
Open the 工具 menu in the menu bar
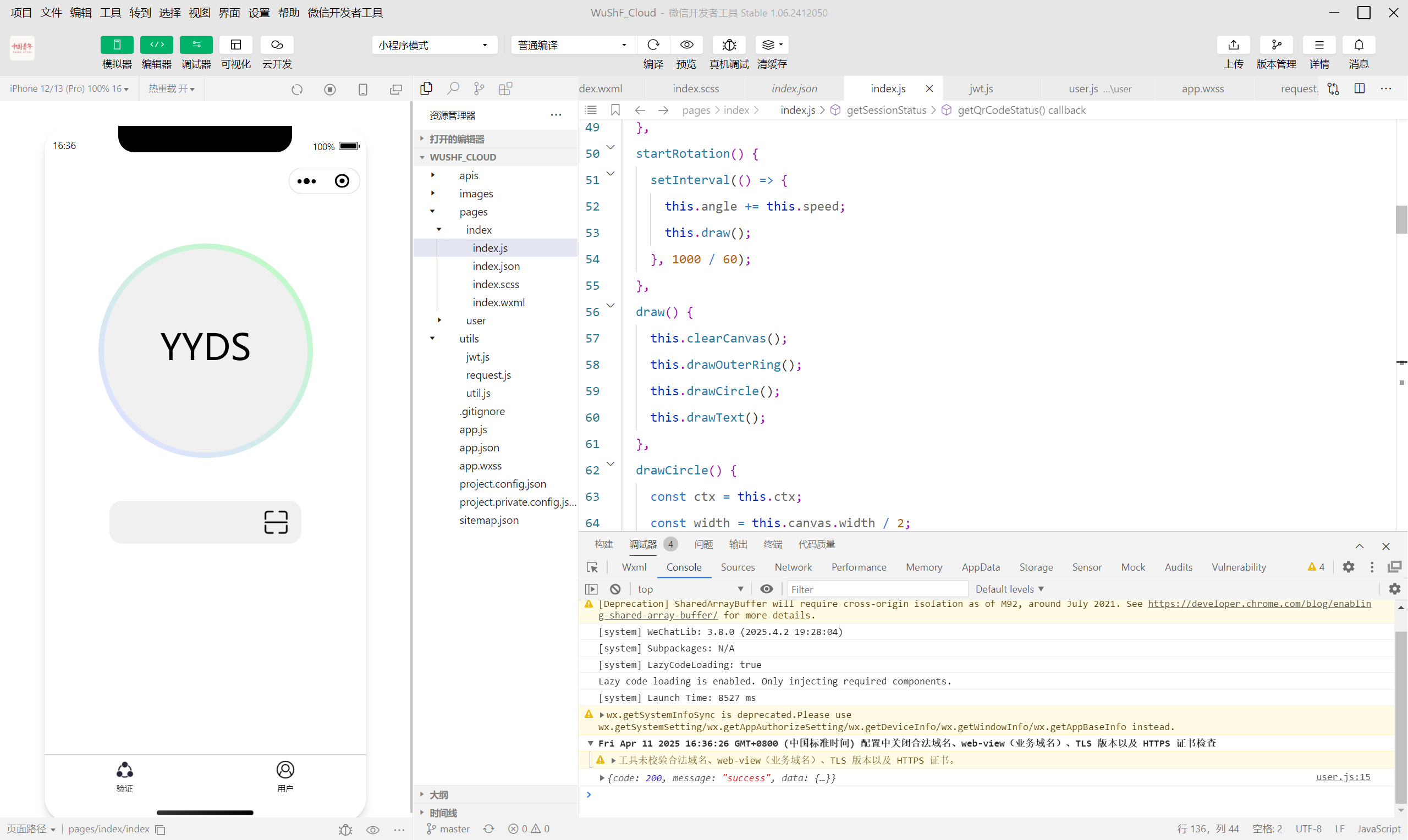(111, 13)
